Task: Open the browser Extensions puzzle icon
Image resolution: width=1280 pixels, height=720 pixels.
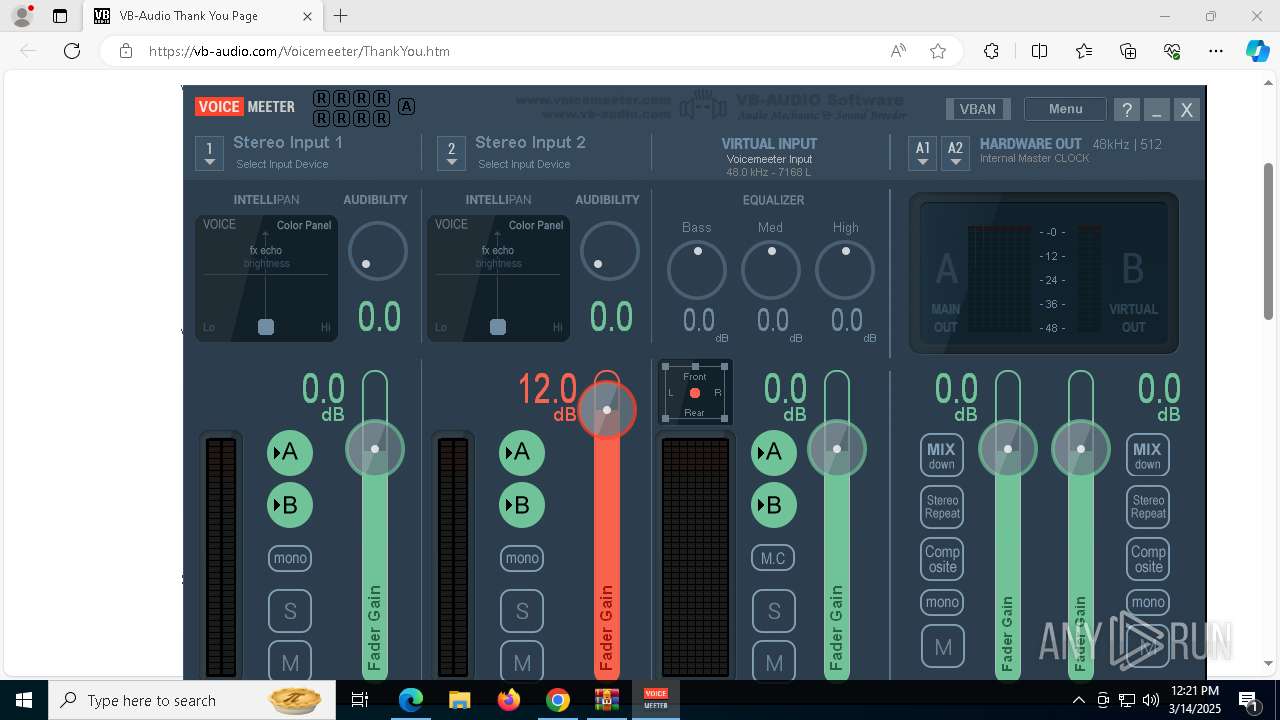Action: 991,51
